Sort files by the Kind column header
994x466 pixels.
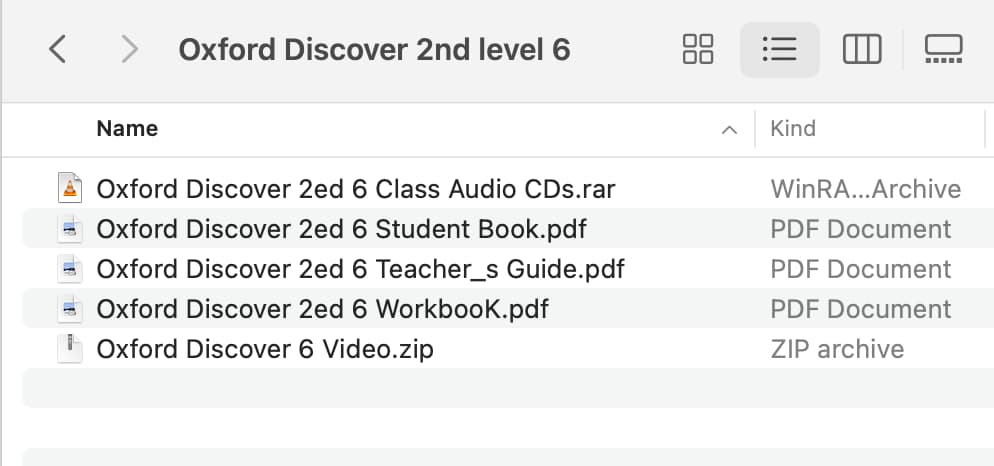tap(793, 129)
